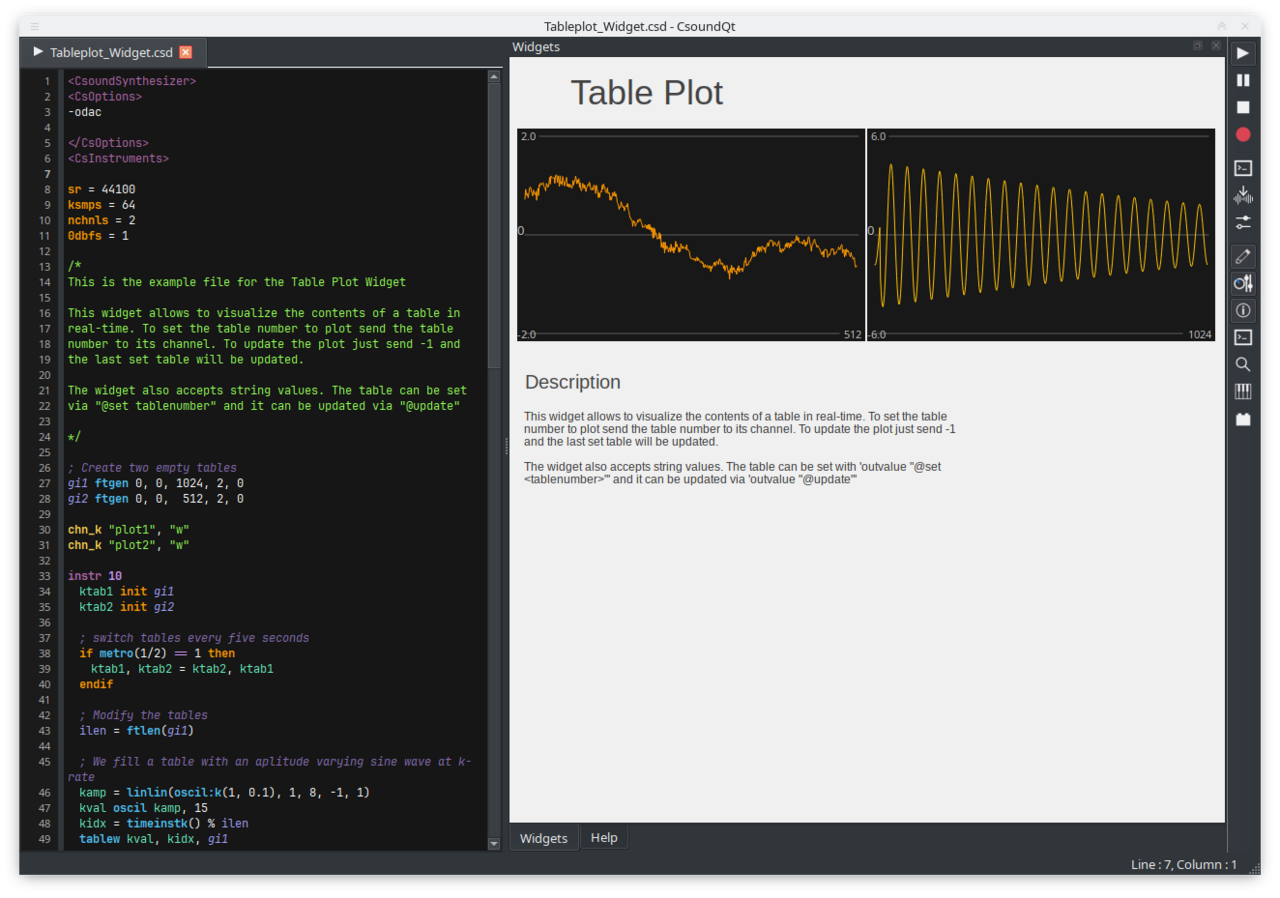
Task: Open the help info icon
Action: point(1243,310)
